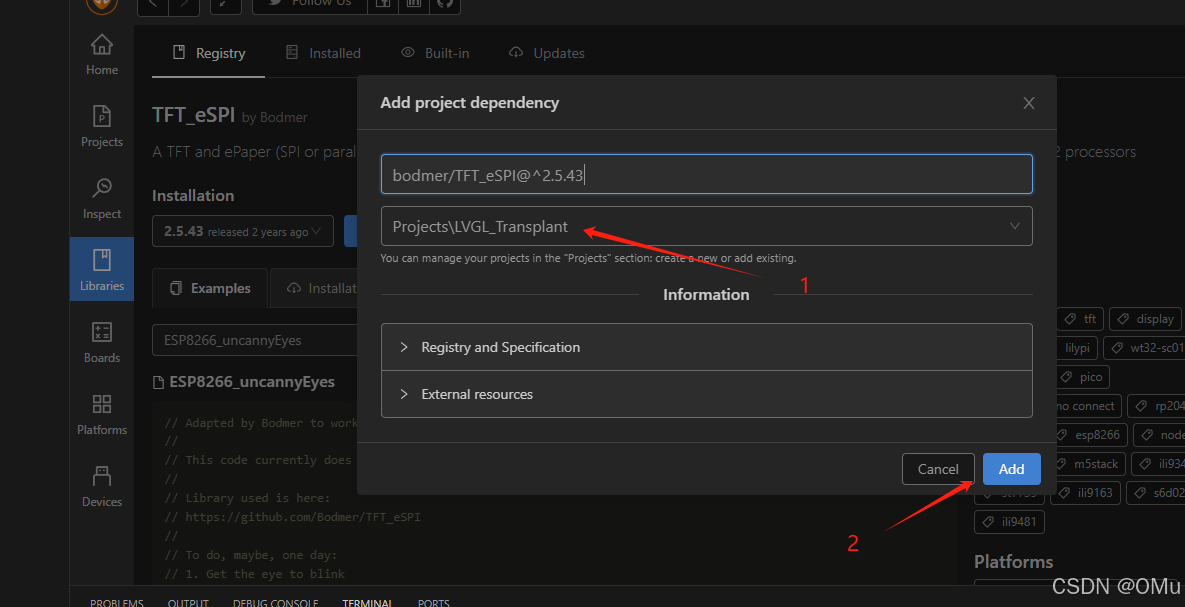The height and width of the screenshot is (607, 1185).
Task: Click the ili9481 tag
Action: click(x=1010, y=521)
